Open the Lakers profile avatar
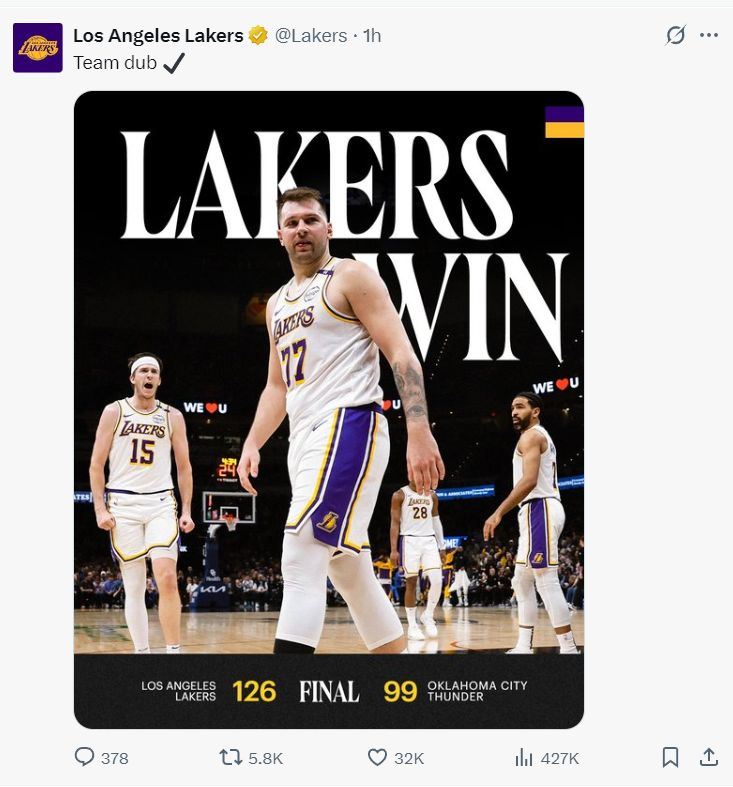 [38, 48]
